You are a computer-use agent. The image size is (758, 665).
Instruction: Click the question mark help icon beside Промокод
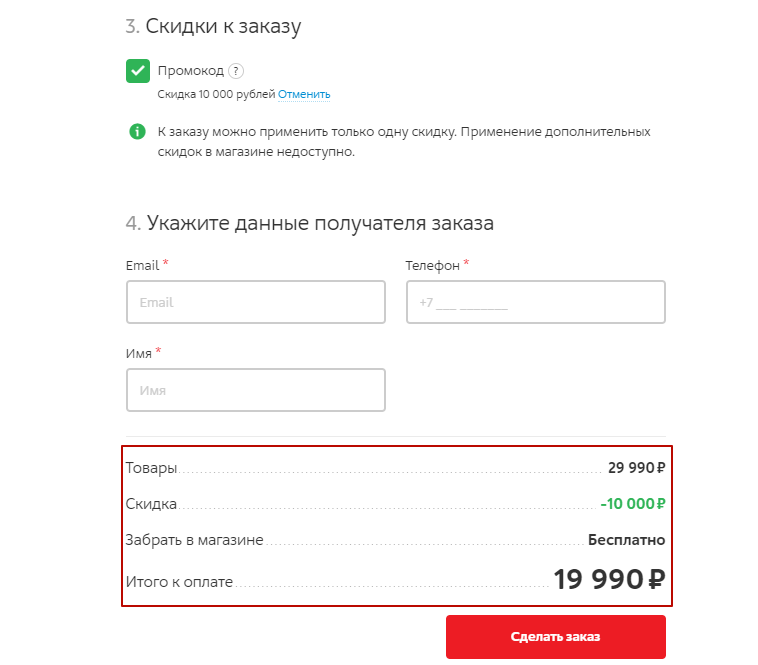pos(236,71)
